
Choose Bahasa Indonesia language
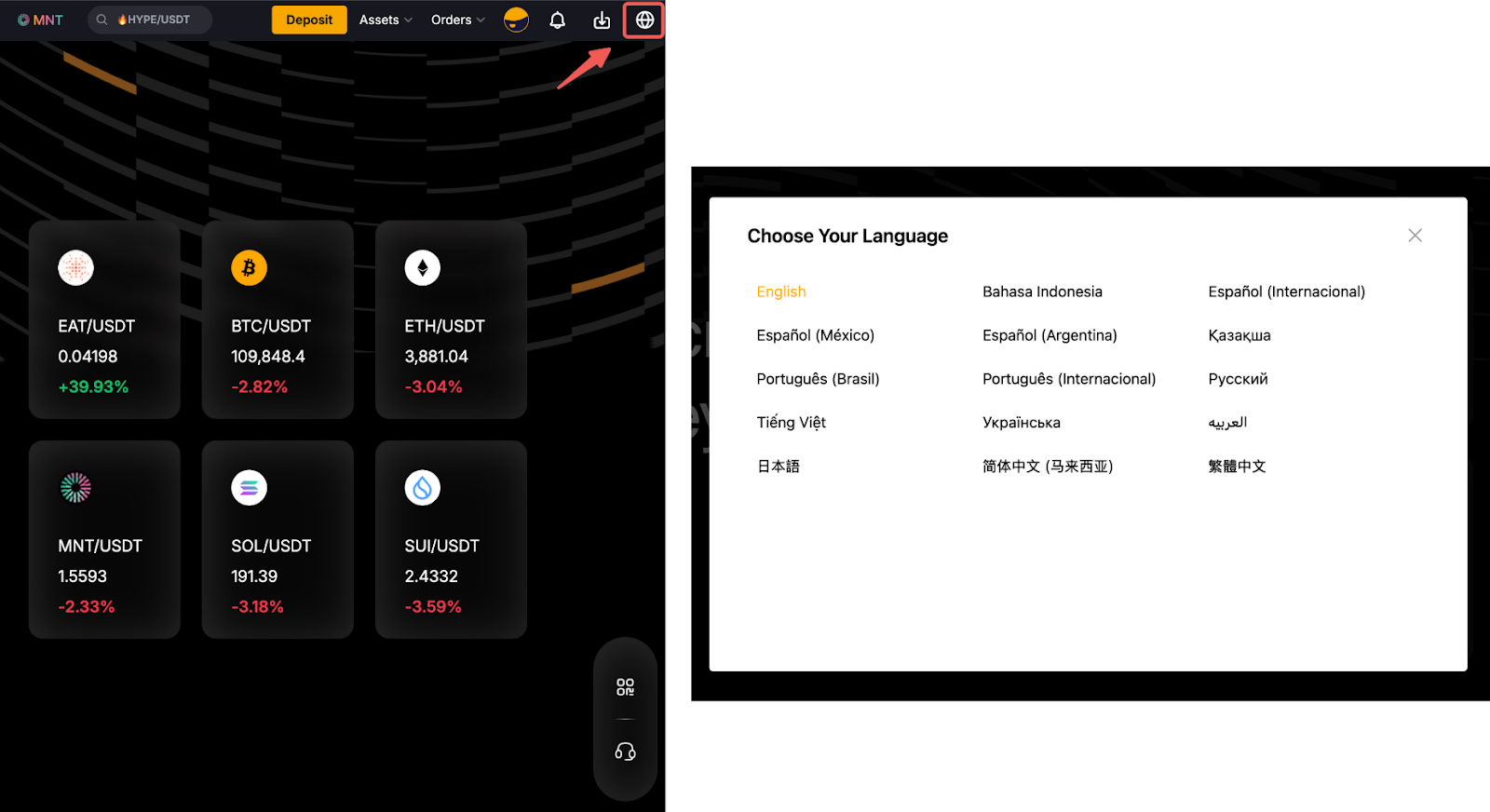1042,291
